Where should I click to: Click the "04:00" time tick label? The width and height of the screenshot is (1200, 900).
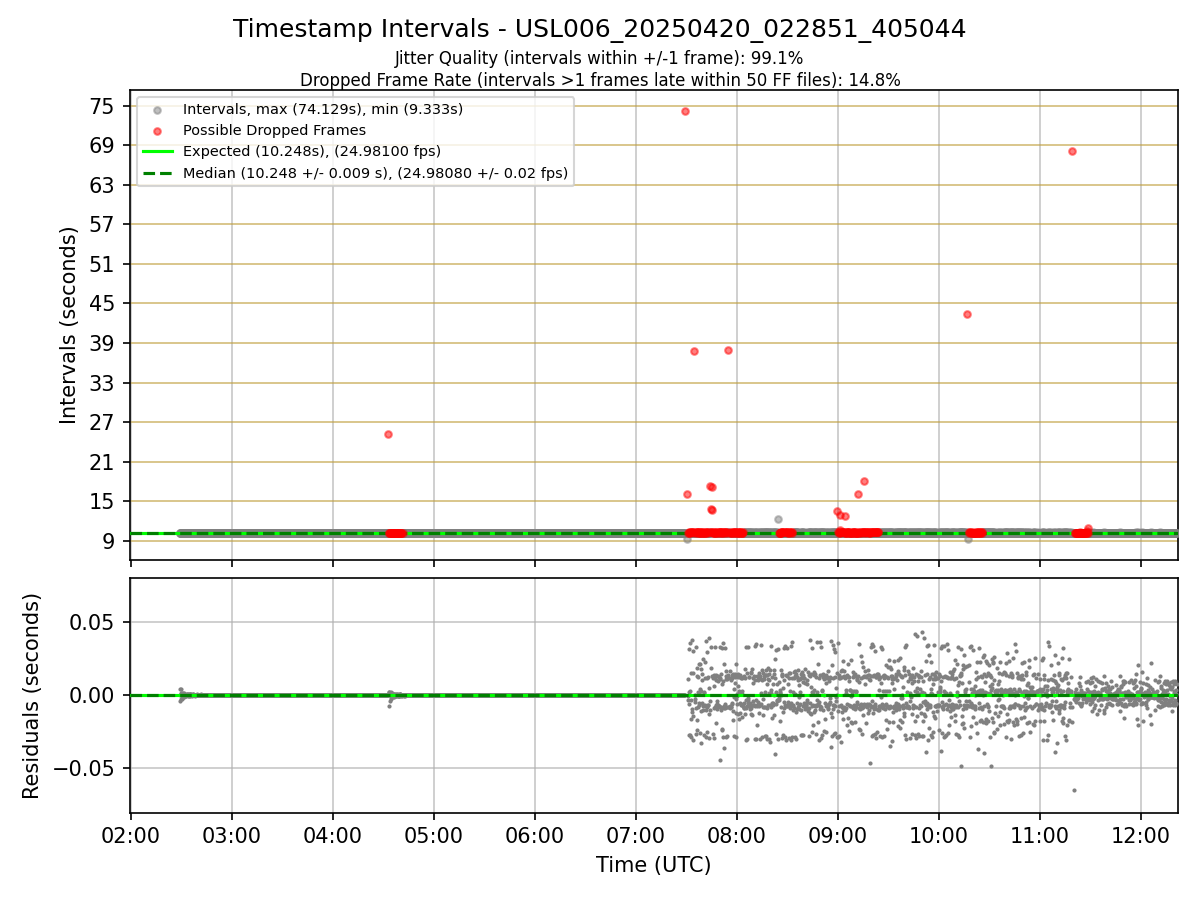coord(333,835)
